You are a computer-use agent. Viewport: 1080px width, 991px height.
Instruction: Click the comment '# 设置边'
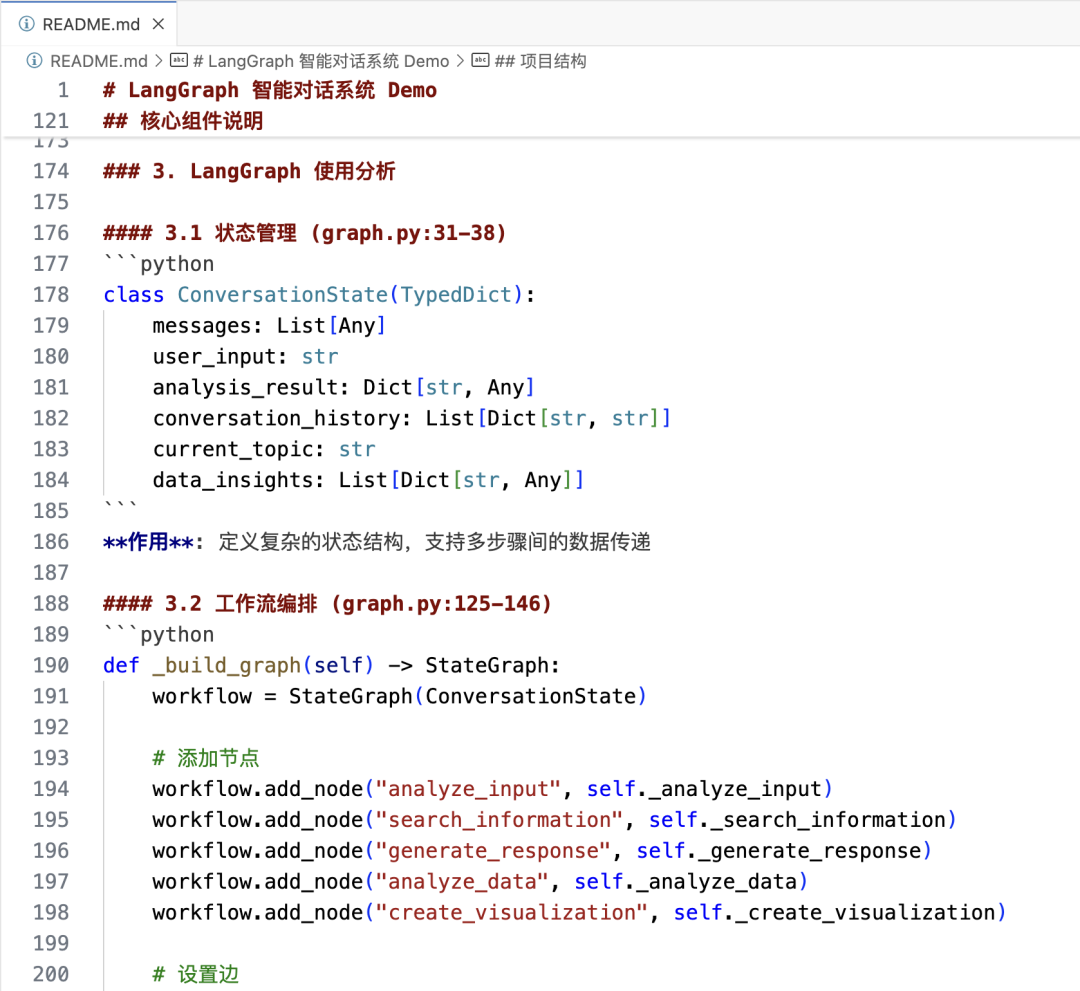pyautogui.click(x=196, y=974)
